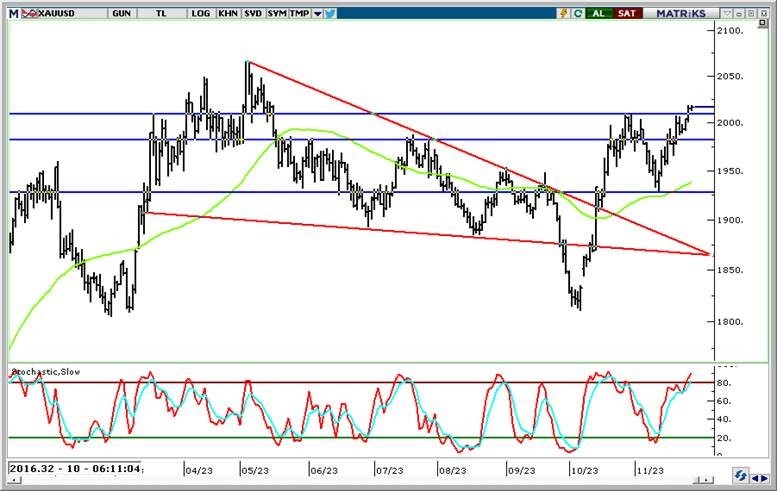
Task: Open the GUN period selector
Action: point(121,13)
